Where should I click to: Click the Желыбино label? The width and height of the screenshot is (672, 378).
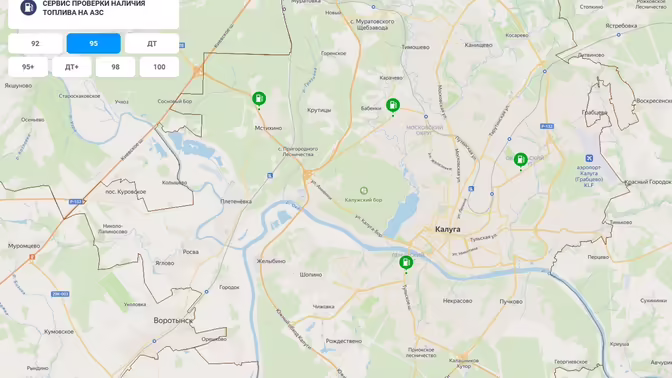(x=271, y=261)
